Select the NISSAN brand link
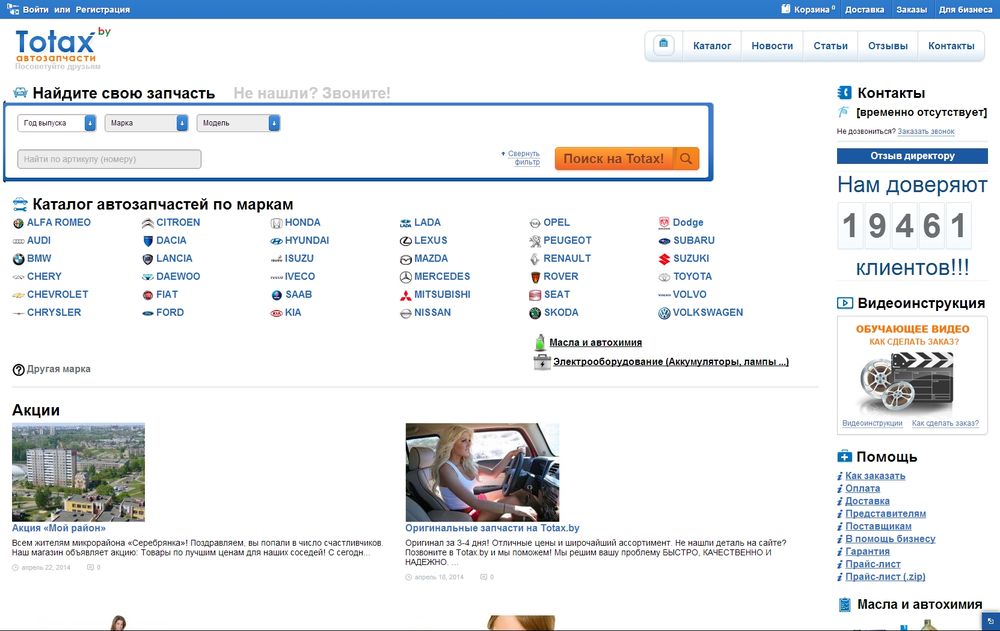1000x631 pixels. pos(432,312)
